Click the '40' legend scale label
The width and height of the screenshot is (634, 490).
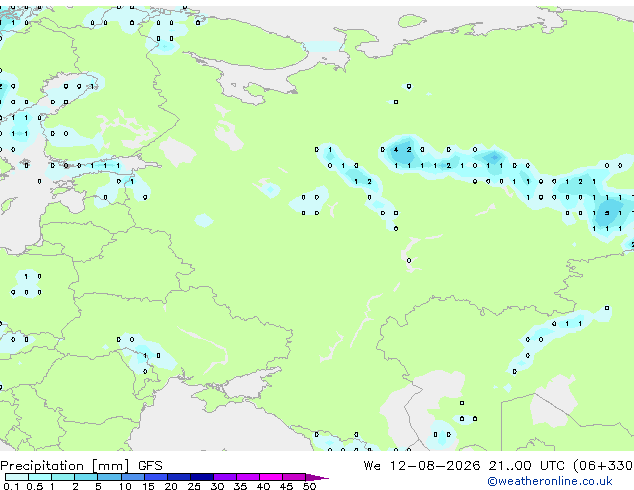(263, 486)
